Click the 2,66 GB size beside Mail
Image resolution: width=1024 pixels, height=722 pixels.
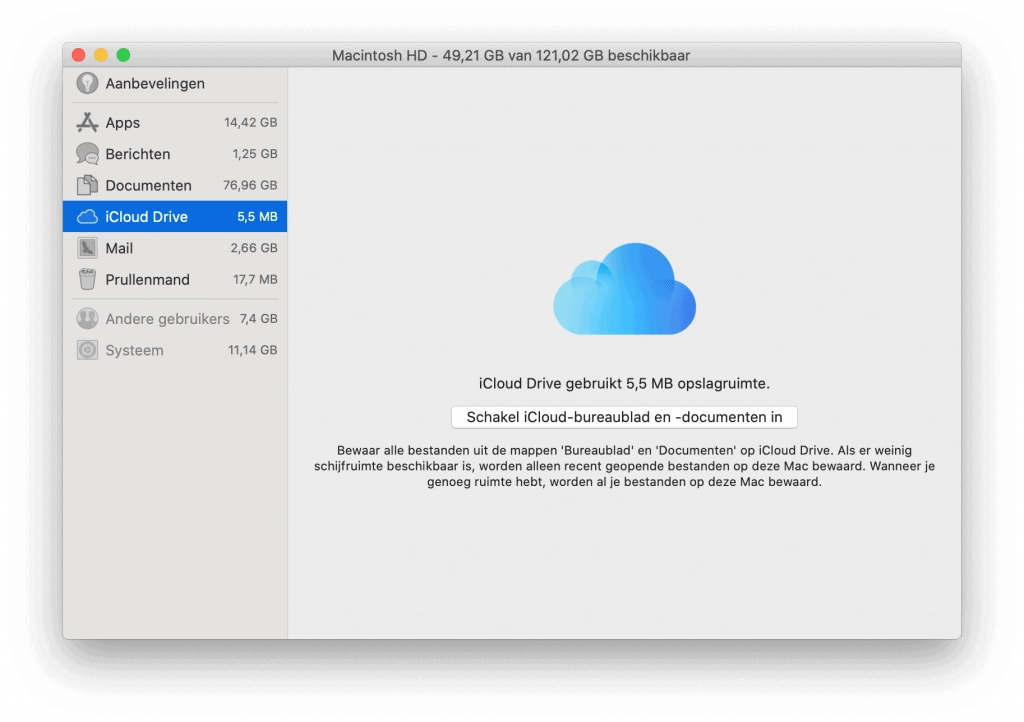[254, 248]
